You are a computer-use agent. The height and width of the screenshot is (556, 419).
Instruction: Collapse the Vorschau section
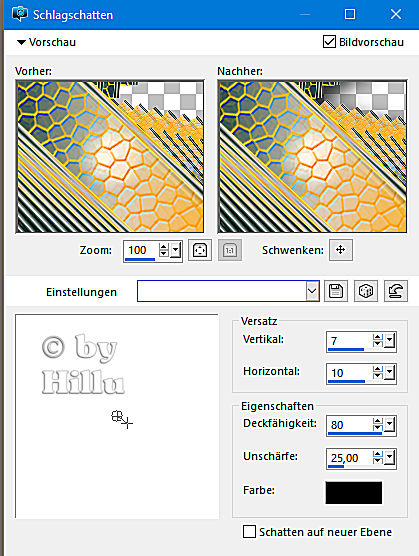pos(21,43)
